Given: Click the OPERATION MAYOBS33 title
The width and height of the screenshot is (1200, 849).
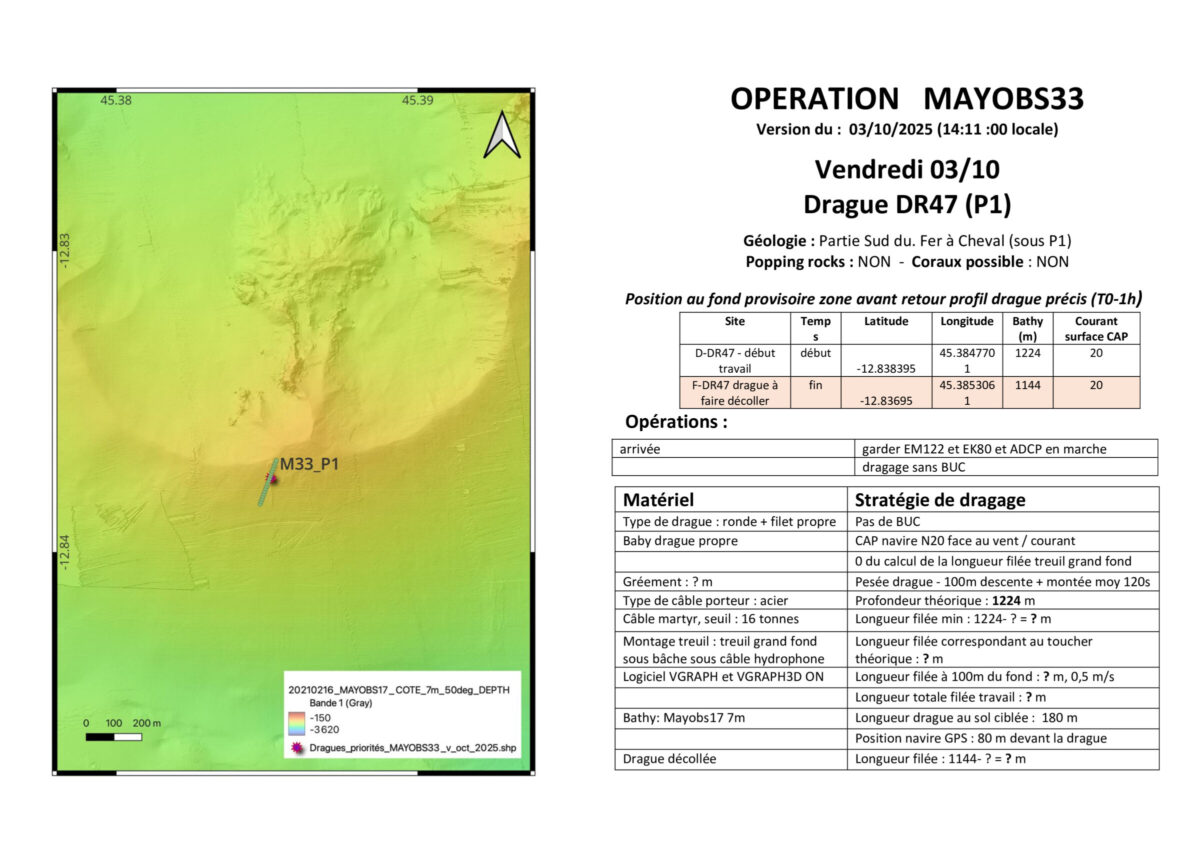Looking at the screenshot, I should click(906, 99).
